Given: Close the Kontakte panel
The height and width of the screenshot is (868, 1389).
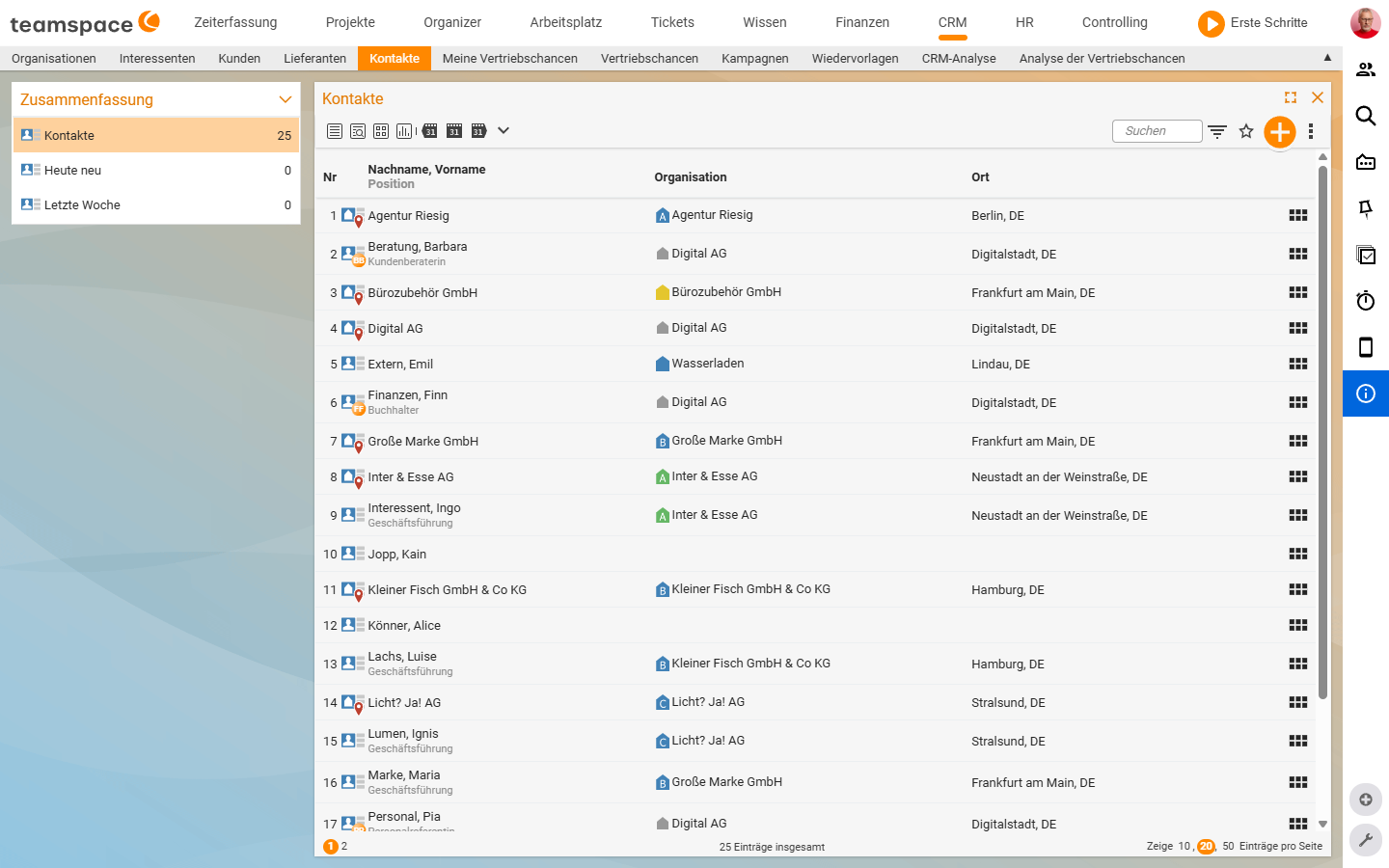Looking at the screenshot, I should pyautogui.click(x=1318, y=97).
